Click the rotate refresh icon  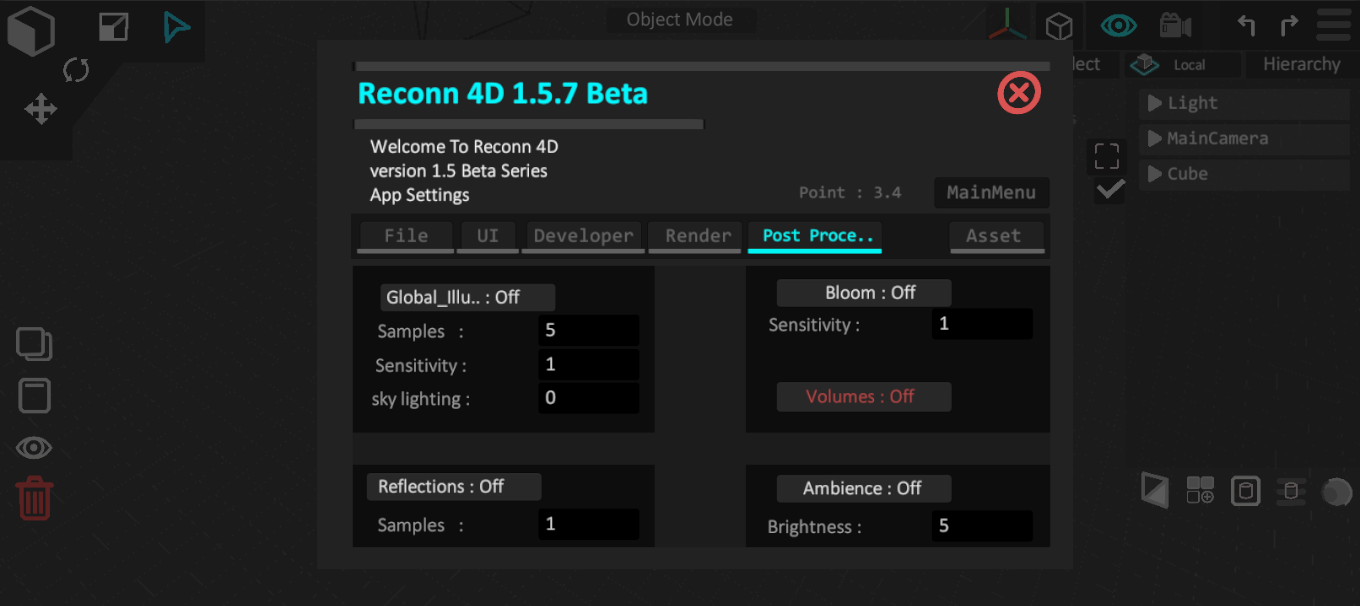tap(76, 69)
